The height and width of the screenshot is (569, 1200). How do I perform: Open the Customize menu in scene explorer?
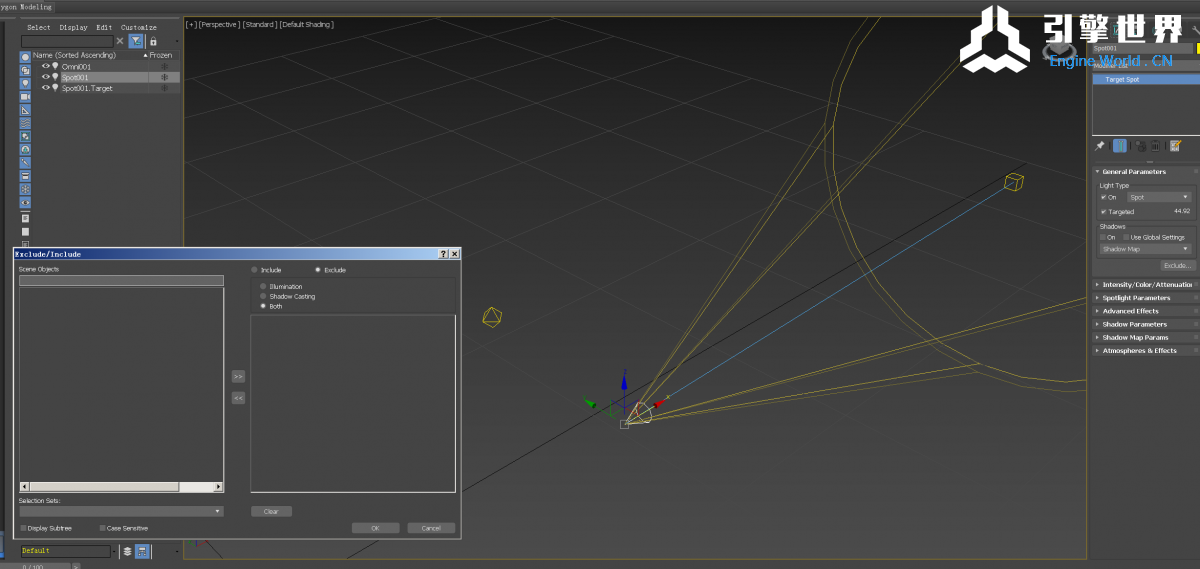point(139,27)
